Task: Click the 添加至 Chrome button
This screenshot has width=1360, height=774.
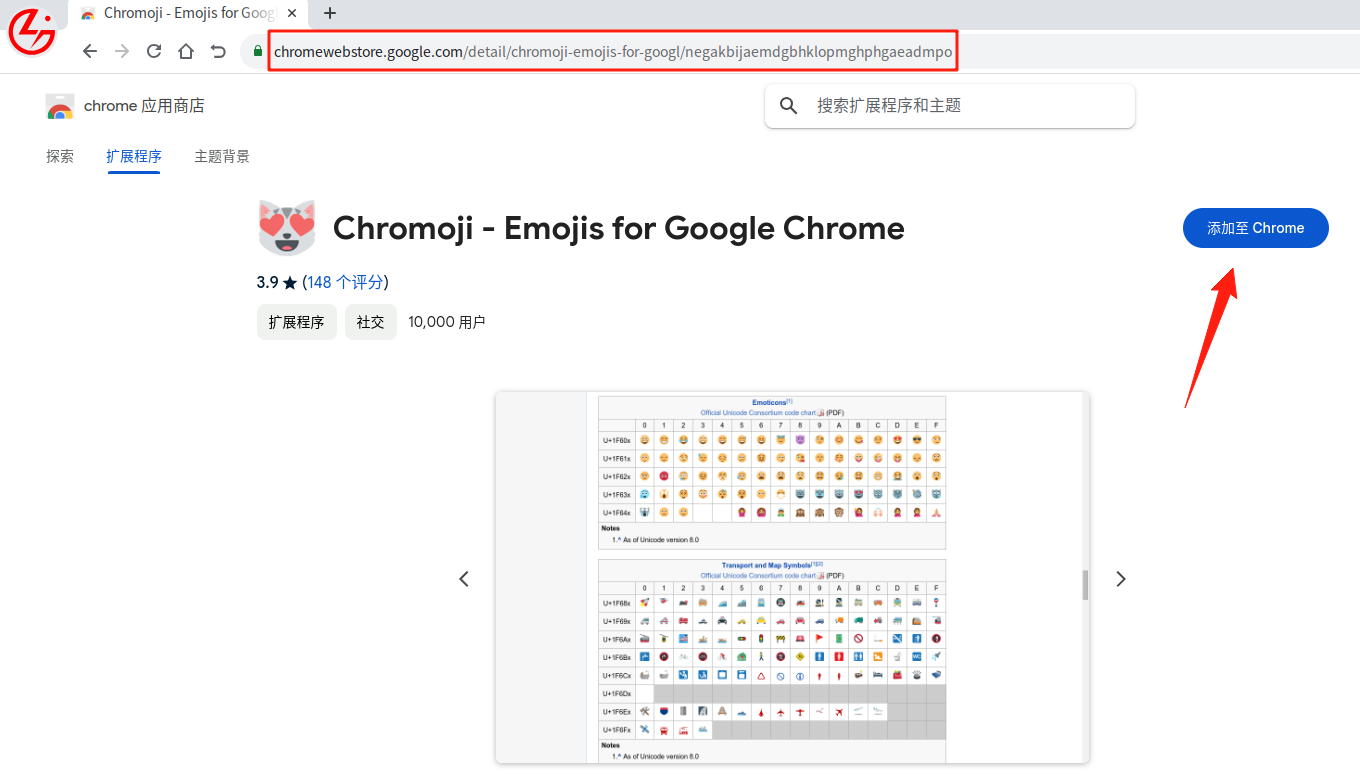Action: click(x=1256, y=228)
